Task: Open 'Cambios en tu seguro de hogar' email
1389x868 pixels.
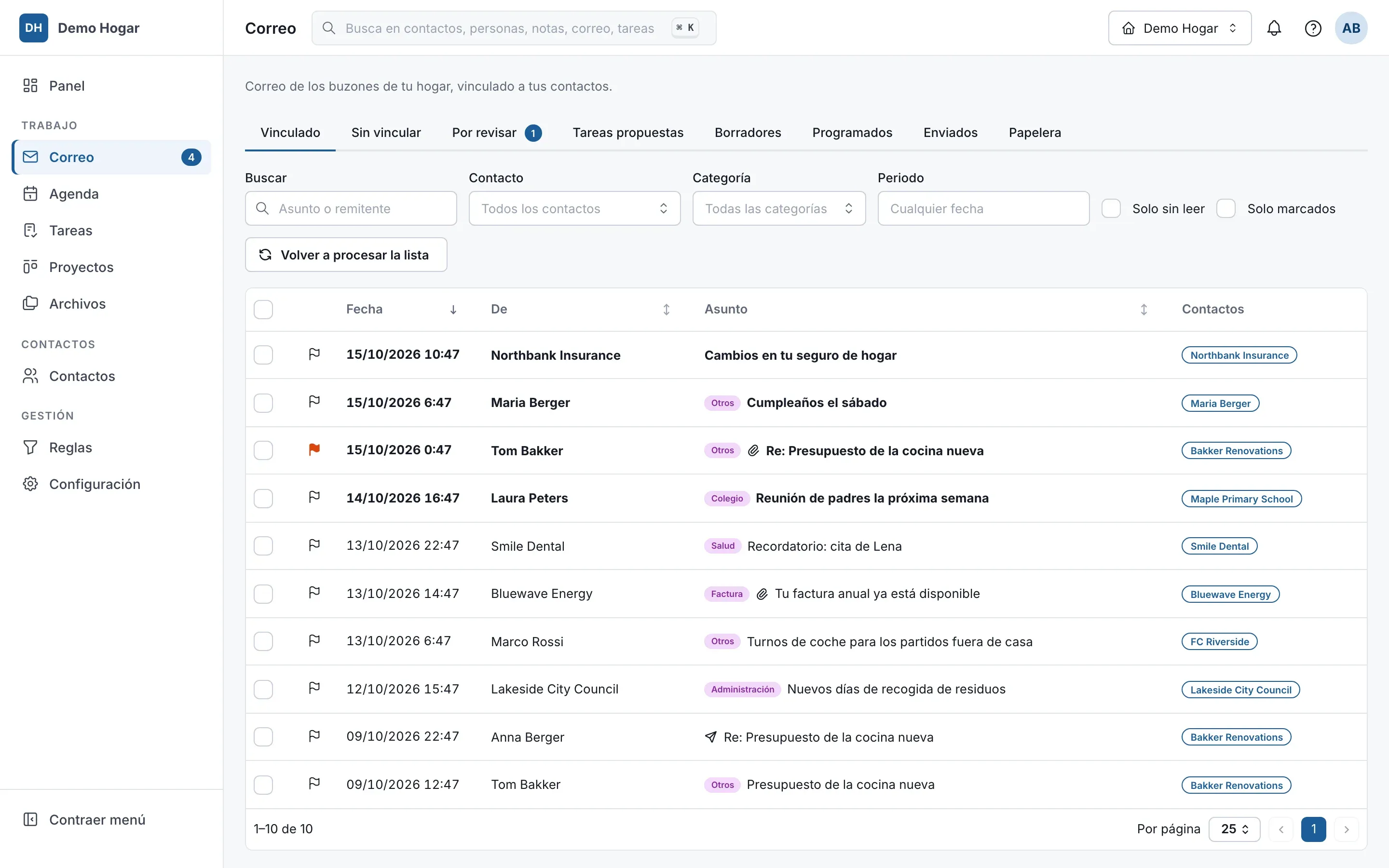Action: (800, 355)
